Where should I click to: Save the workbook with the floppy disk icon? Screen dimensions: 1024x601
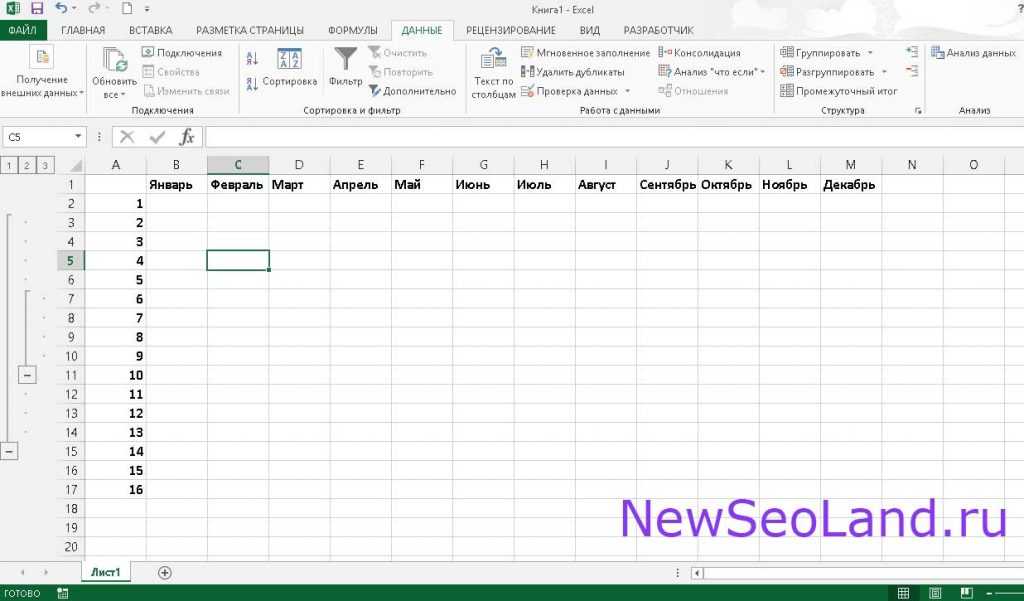coord(37,8)
